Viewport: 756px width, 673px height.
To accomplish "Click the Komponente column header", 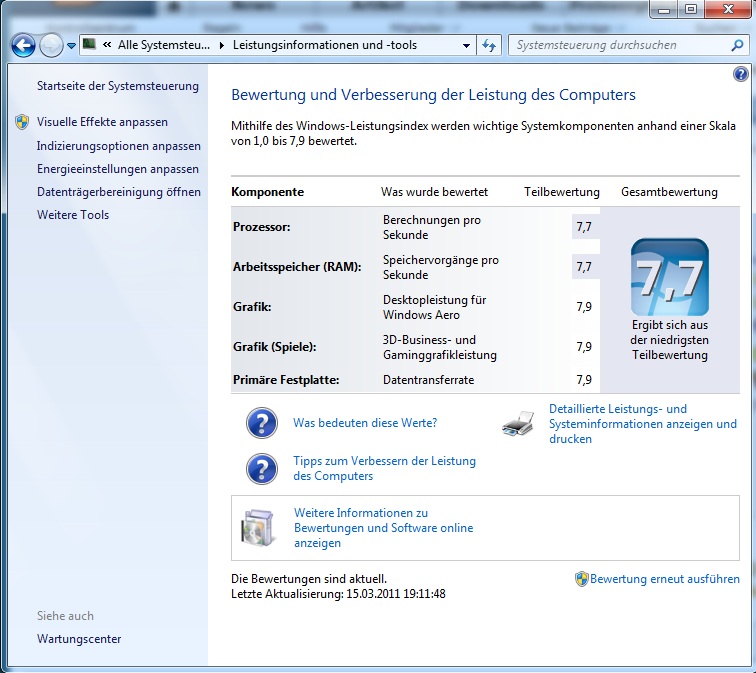I will pyautogui.click(x=268, y=192).
